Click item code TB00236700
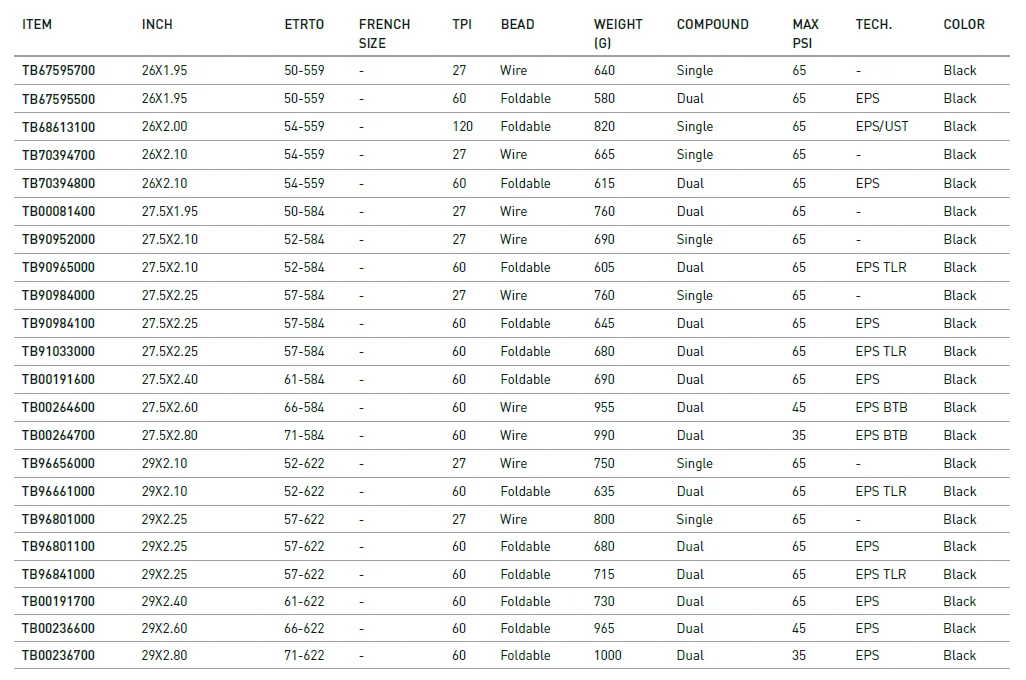 coord(59,656)
